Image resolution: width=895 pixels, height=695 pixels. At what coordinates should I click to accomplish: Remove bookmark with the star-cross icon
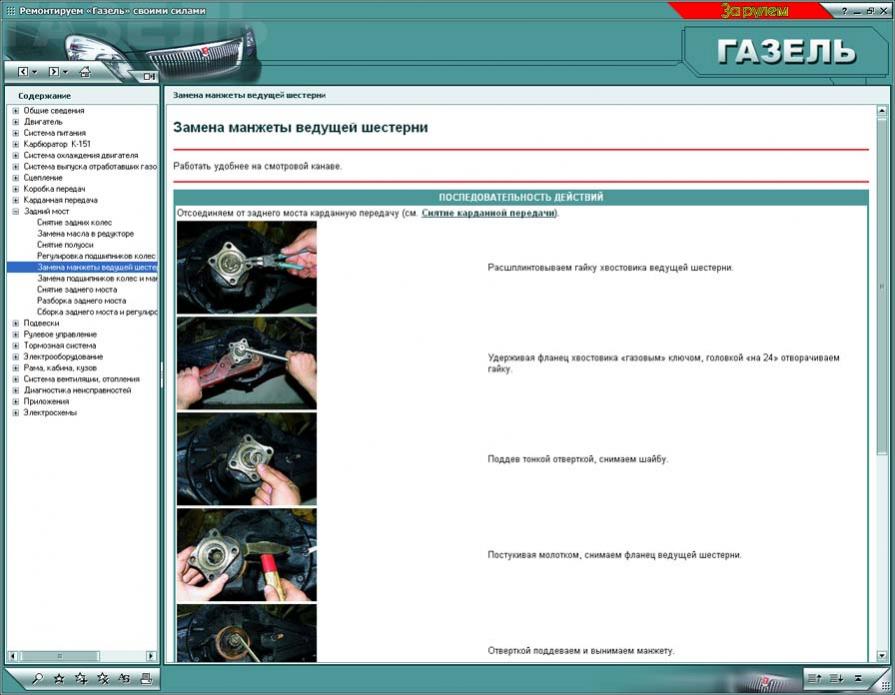click(x=103, y=678)
